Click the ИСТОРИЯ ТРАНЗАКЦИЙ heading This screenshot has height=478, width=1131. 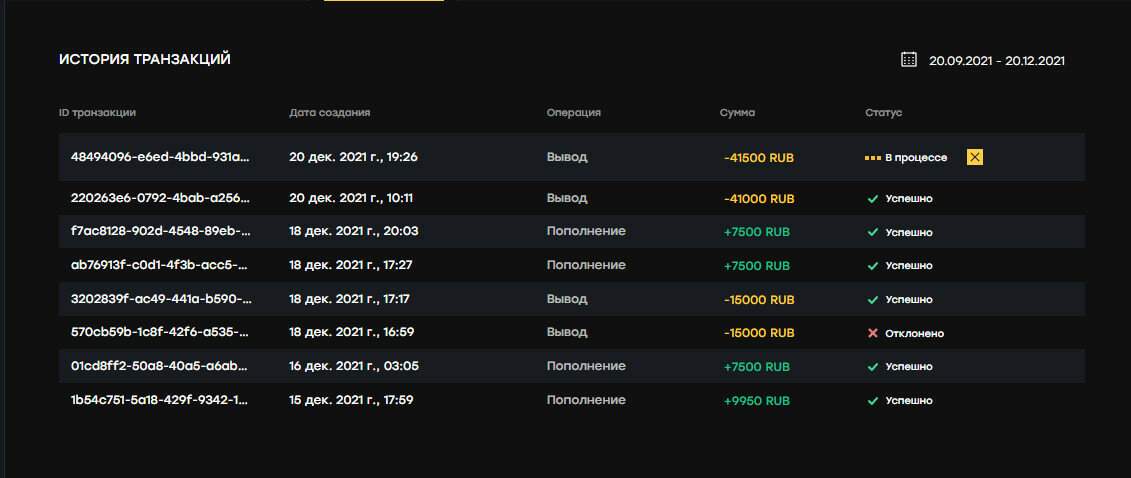tap(145, 60)
